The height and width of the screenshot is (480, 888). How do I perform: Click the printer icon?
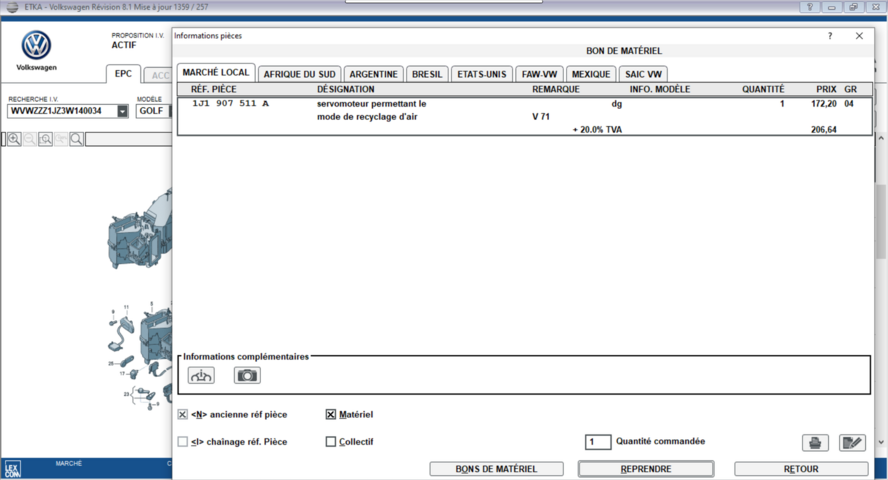(815, 443)
